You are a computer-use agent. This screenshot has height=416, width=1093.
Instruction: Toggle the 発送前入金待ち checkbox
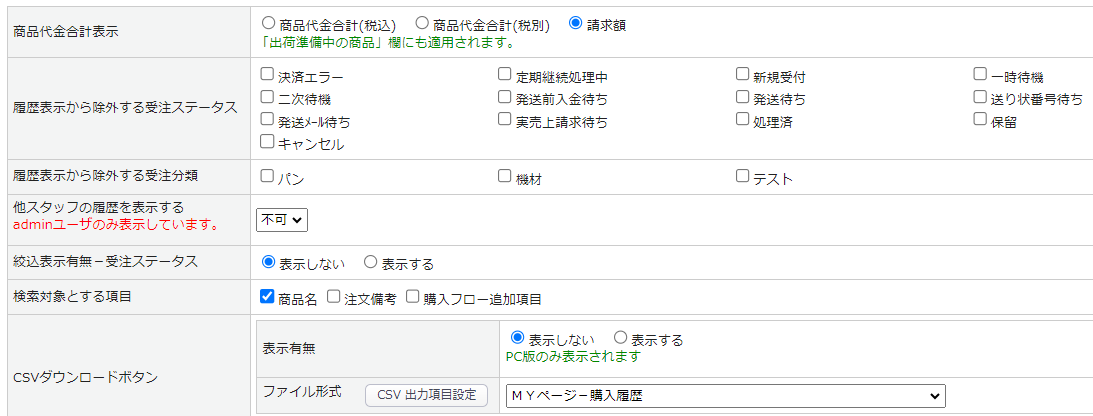click(x=505, y=97)
